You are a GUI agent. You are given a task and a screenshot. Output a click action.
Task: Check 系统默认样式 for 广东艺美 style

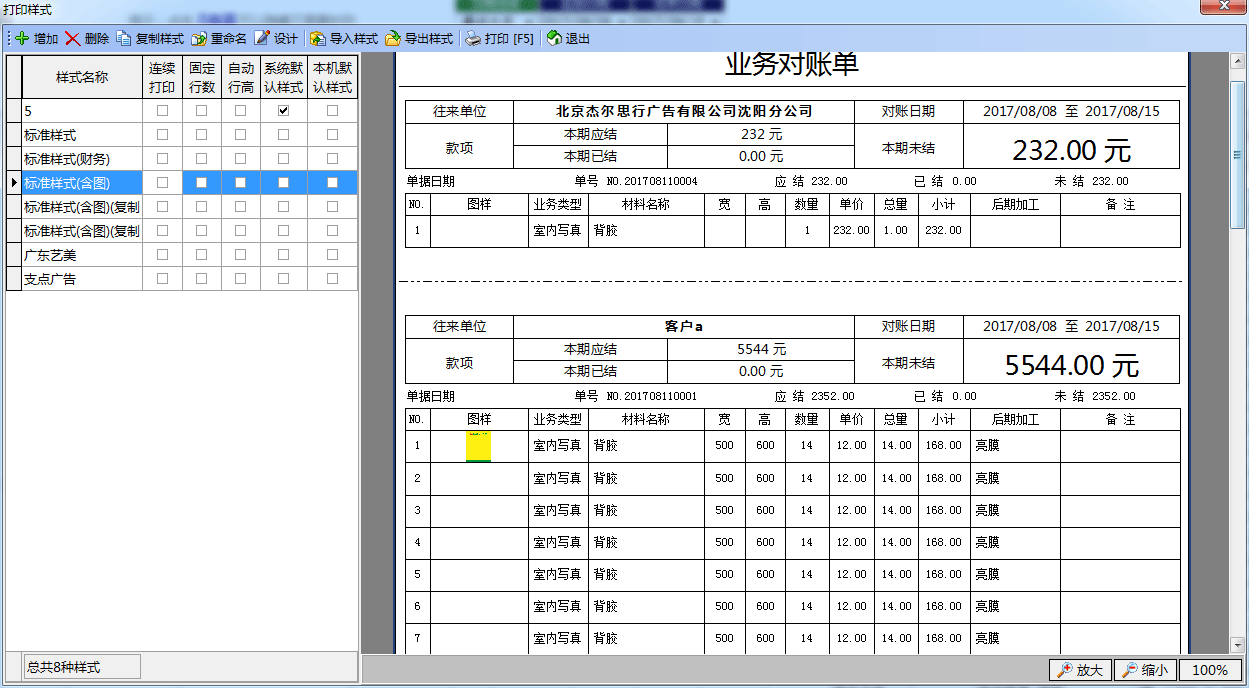point(283,254)
